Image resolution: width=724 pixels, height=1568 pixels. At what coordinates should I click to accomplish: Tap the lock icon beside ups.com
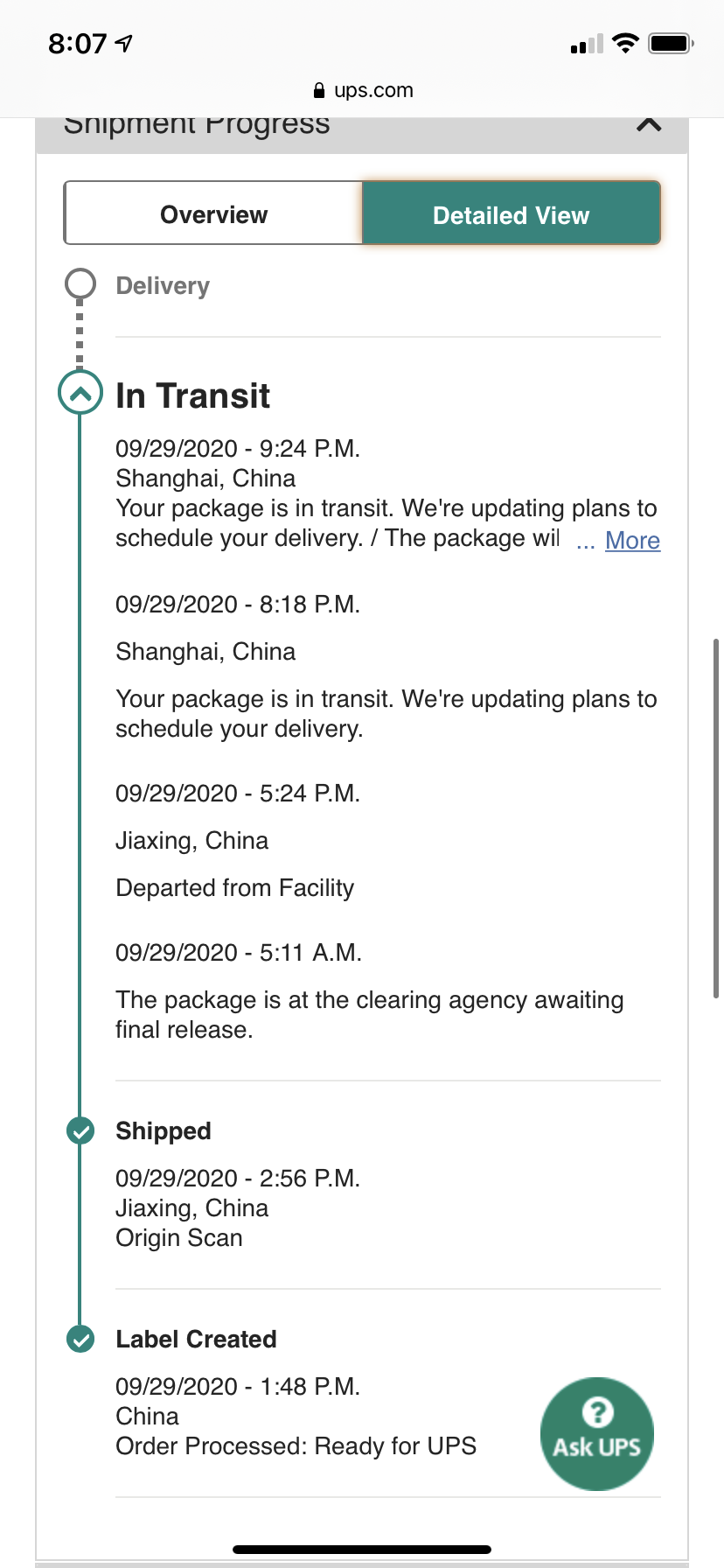[x=319, y=90]
